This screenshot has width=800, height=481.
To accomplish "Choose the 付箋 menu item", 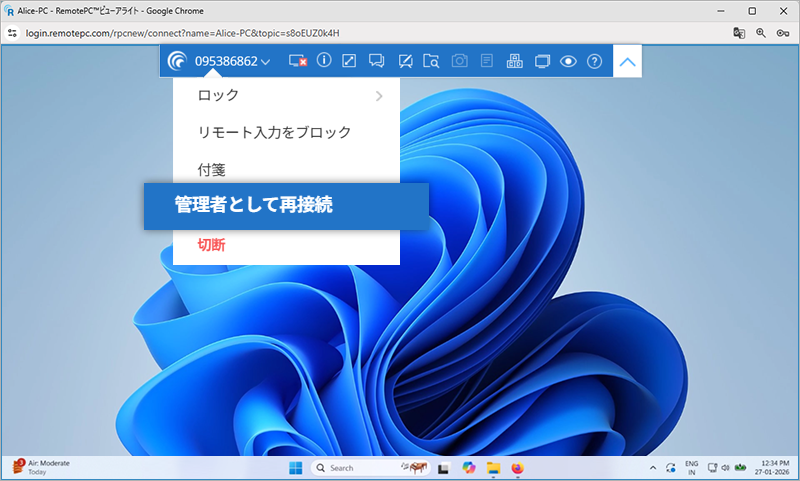I will point(286,169).
